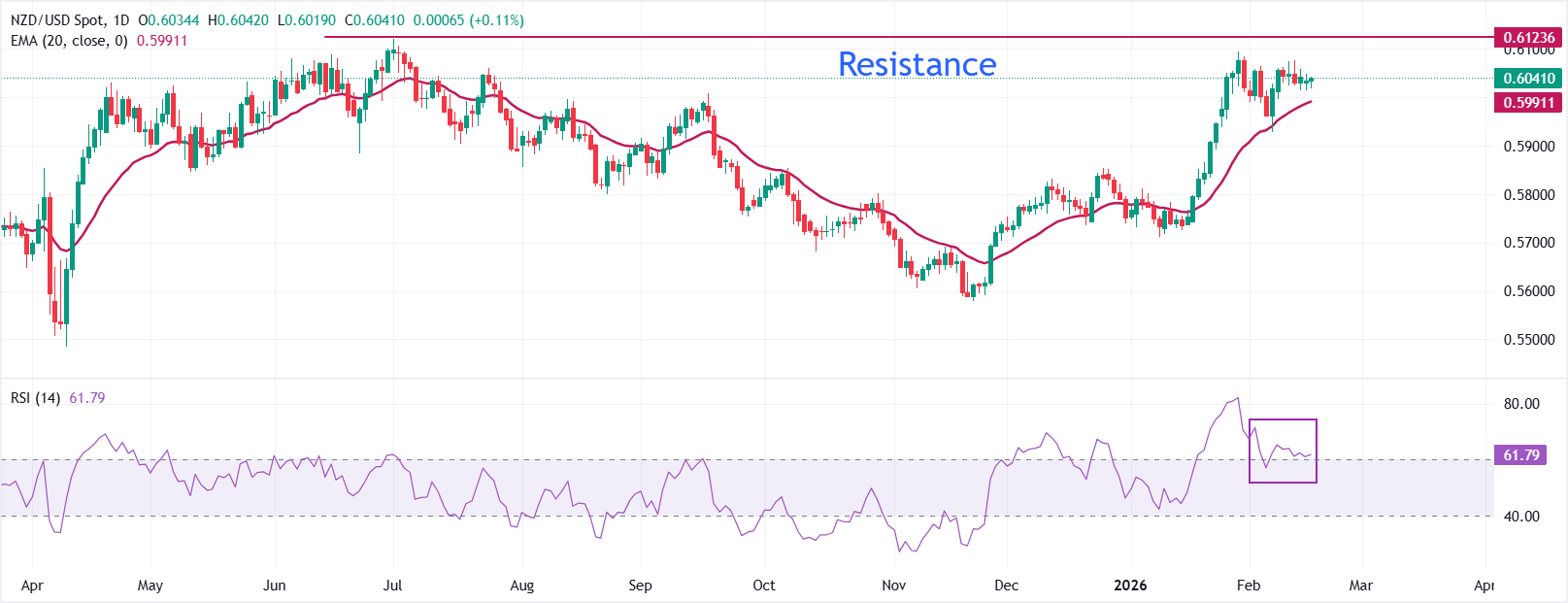Screen dimensions: 1568x603
Task: Click the Jul label on time axis
Action: 392,586
